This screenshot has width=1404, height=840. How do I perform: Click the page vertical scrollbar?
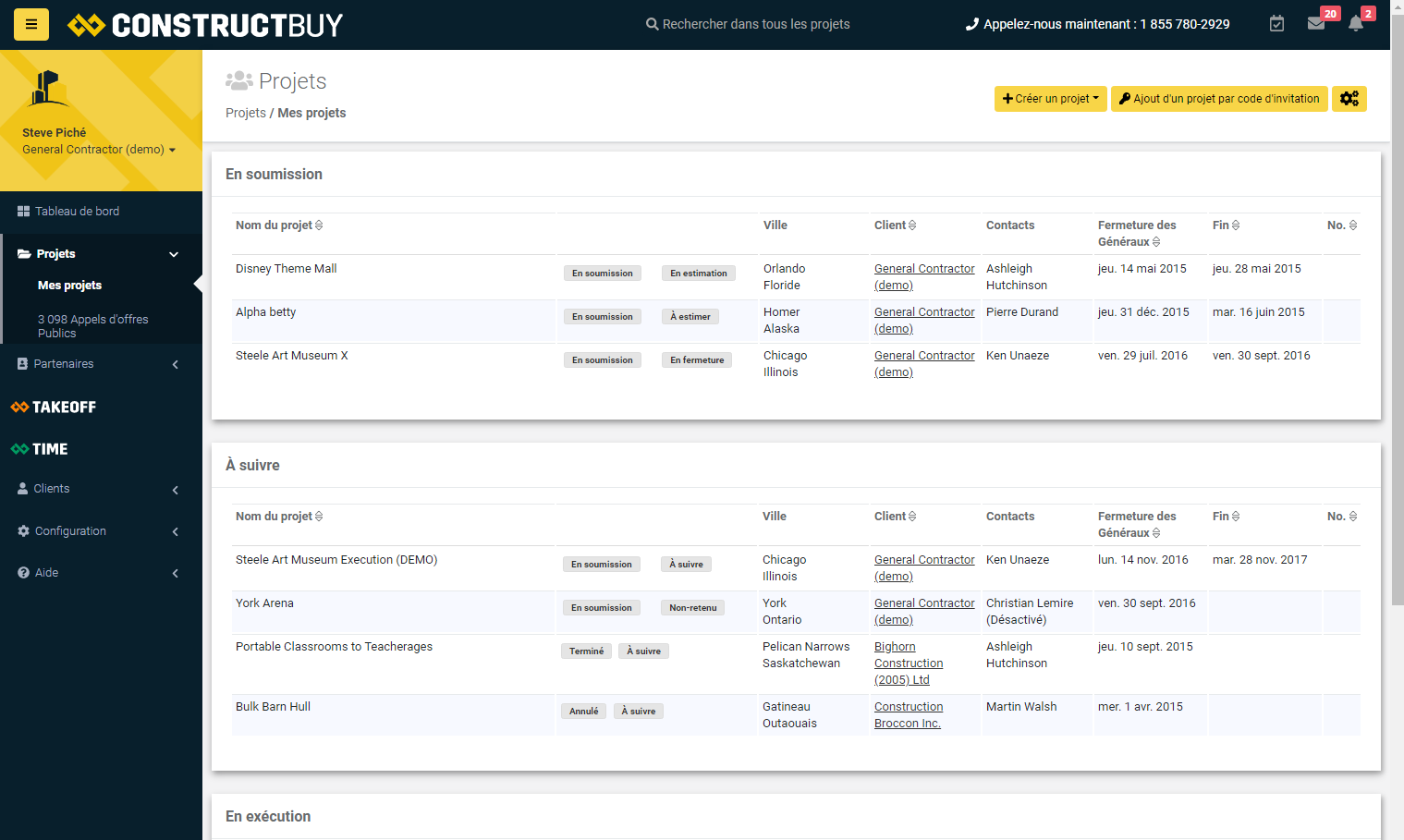1397,310
